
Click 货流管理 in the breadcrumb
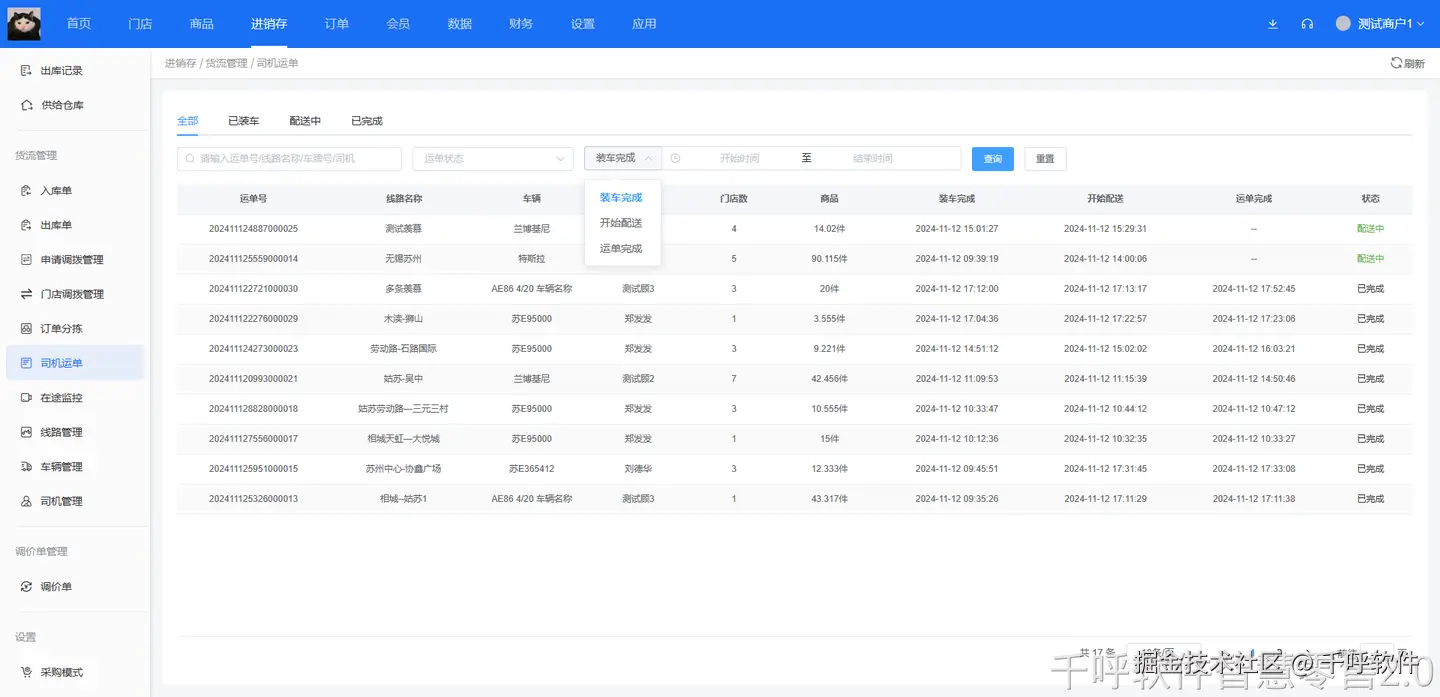pyautogui.click(x=226, y=63)
